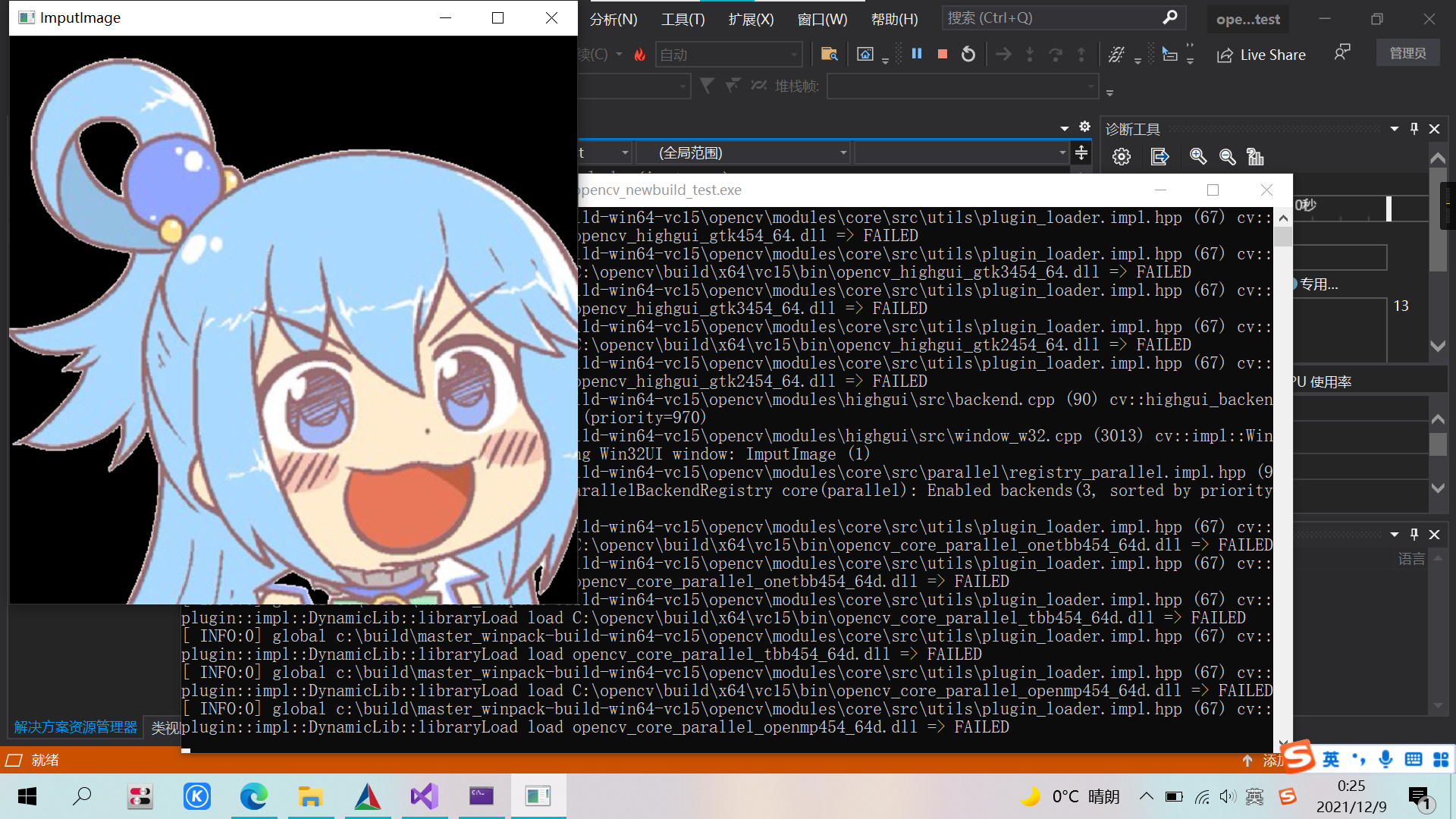Open File Explorer from taskbar
This screenshot has height=819, width=1456.
pyautogui.click(x=310, y=796)
